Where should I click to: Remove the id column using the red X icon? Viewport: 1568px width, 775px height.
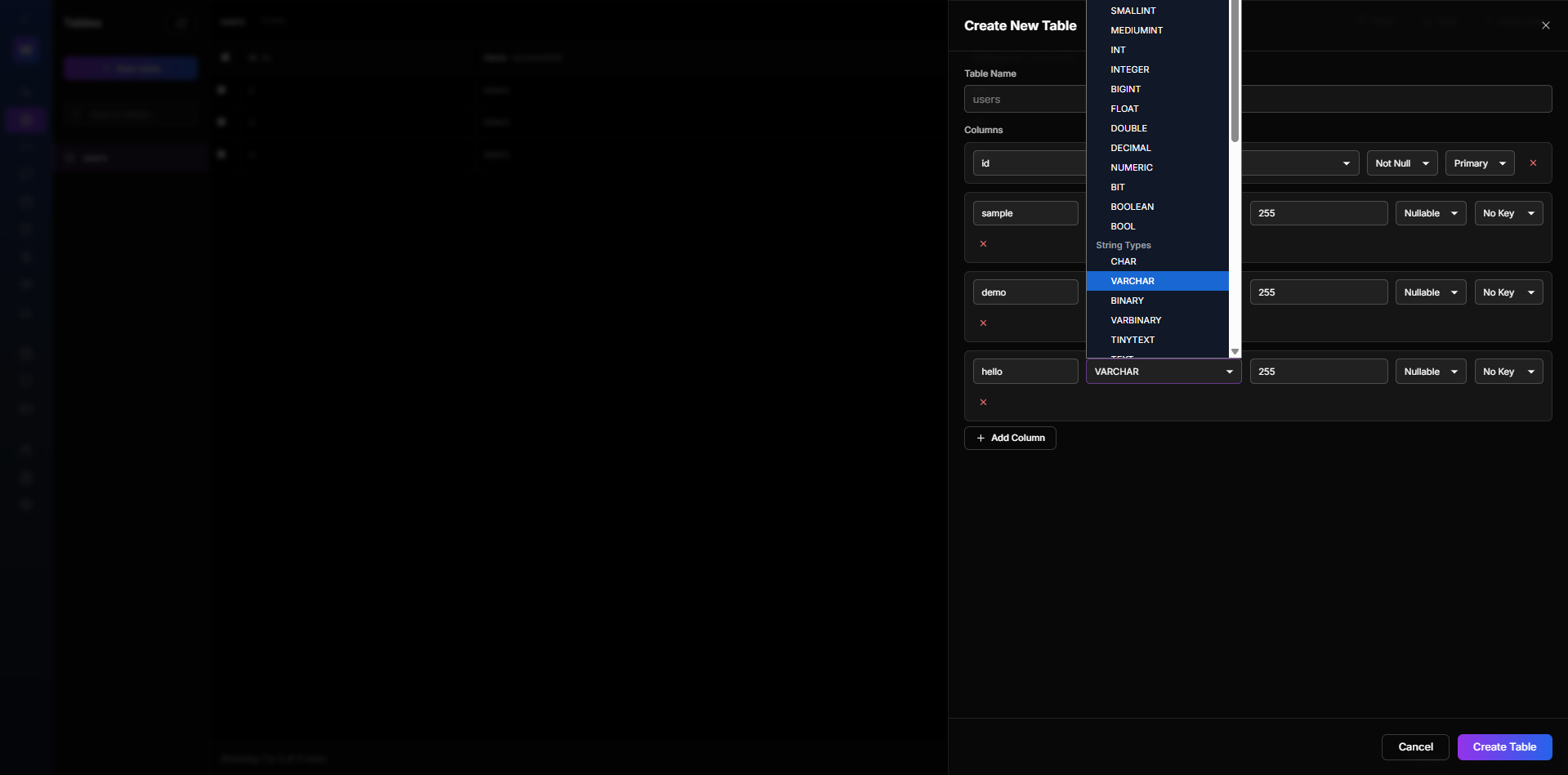pos(1533,163)
